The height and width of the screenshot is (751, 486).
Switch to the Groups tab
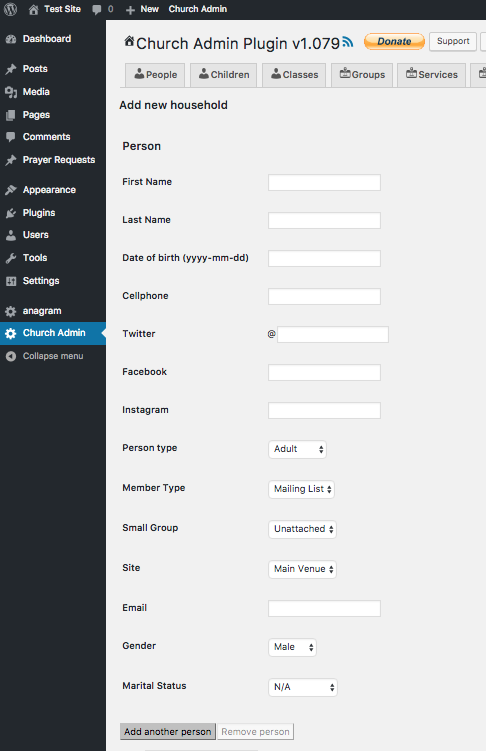coord(362,75)
